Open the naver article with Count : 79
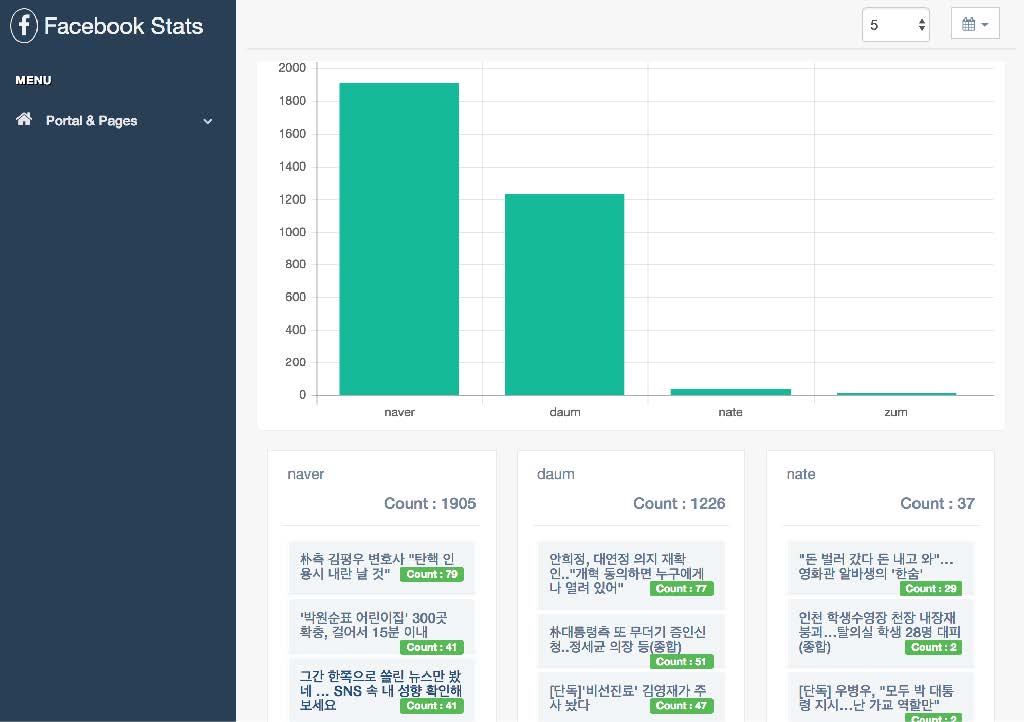The width and height of the screenshot is (1024, 722). coord(381,567)
